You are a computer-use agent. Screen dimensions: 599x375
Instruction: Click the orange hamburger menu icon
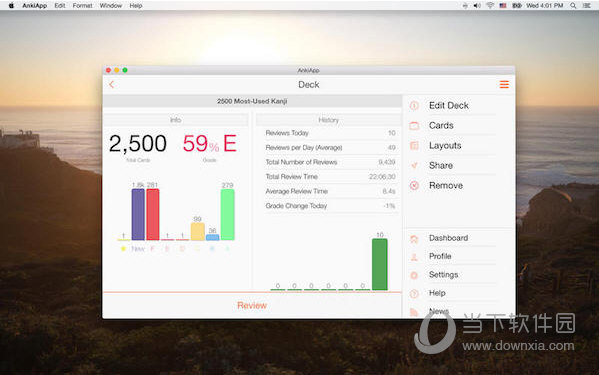coord(504,84)
